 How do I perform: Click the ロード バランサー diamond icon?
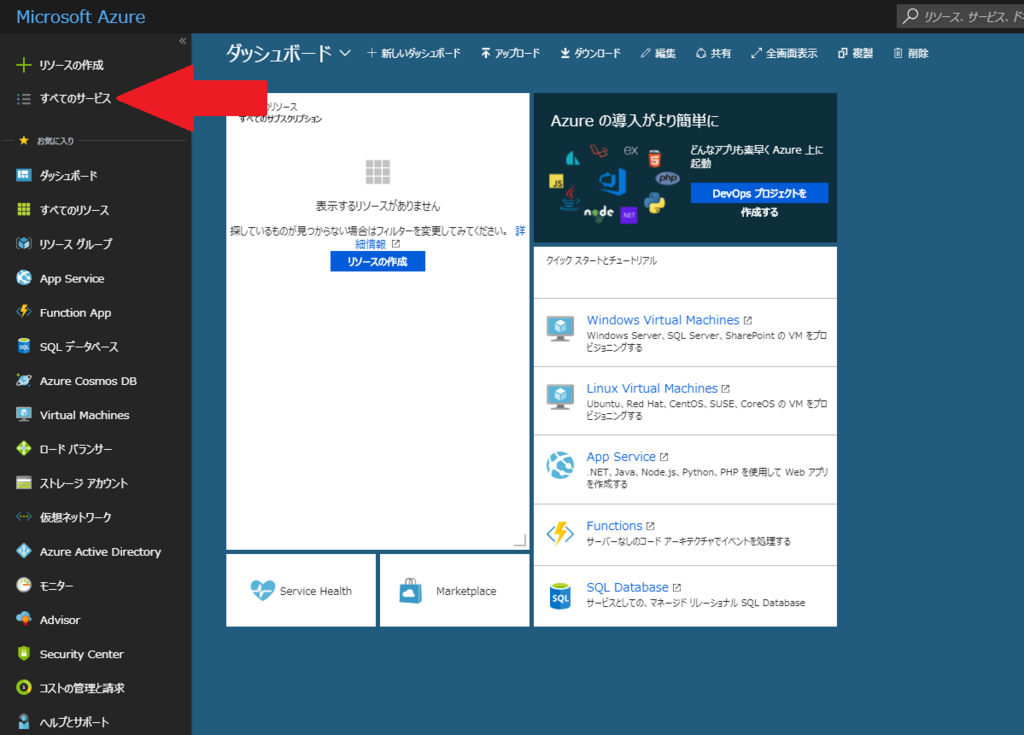point(24,448)
